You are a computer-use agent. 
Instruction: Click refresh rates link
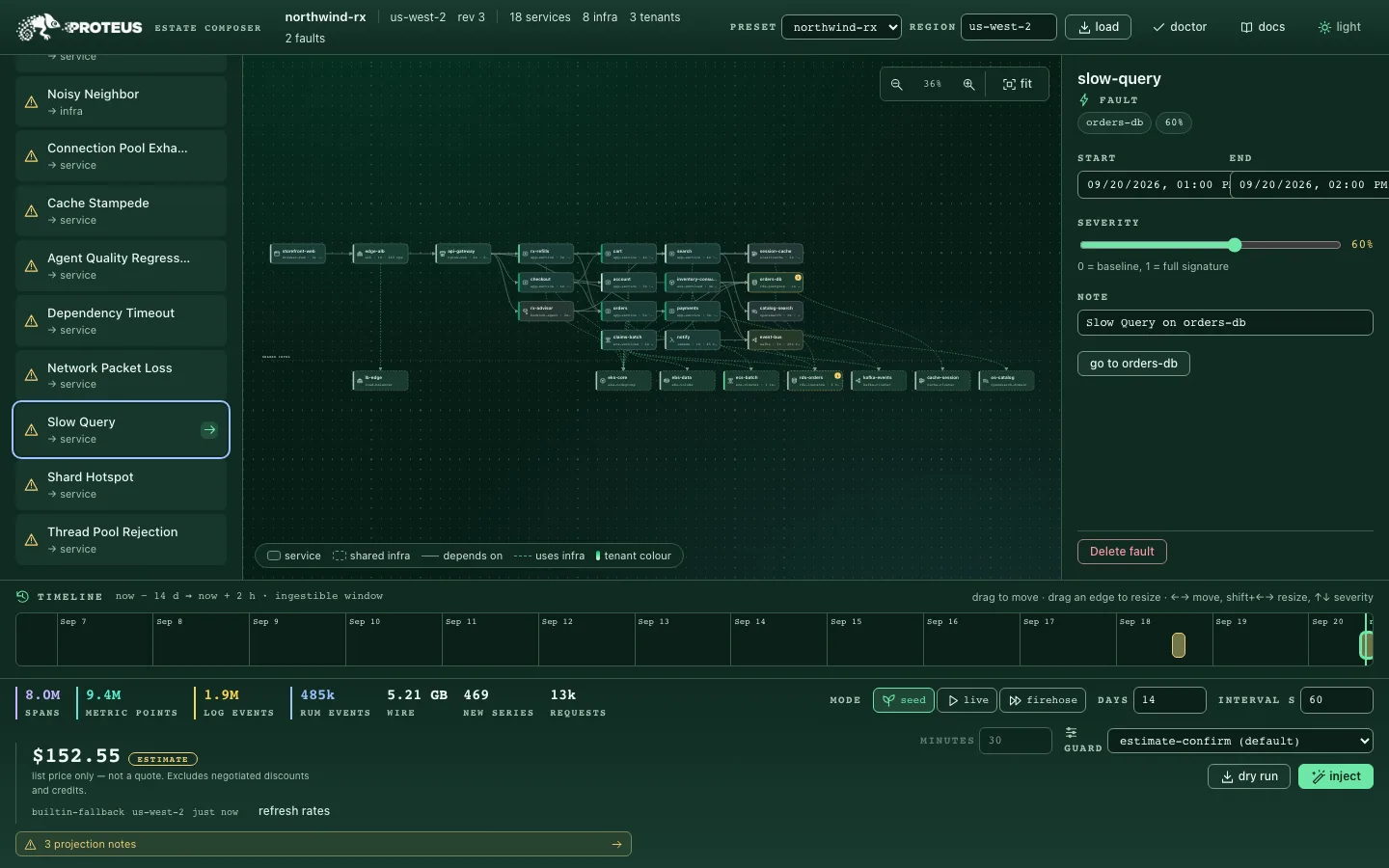coord(294,811)
